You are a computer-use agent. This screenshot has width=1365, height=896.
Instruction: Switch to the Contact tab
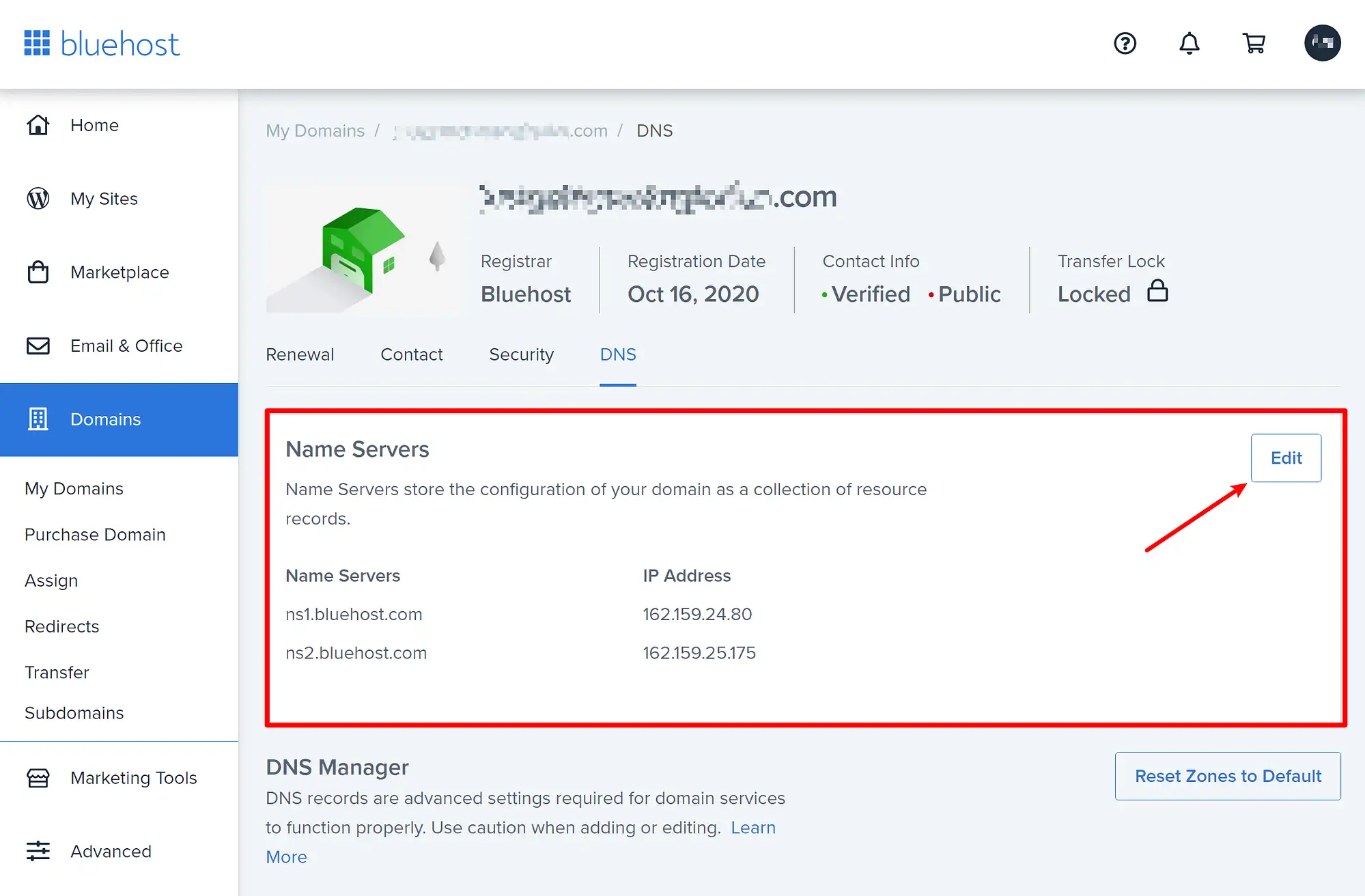pyautogui.click(x=412, y=354)
